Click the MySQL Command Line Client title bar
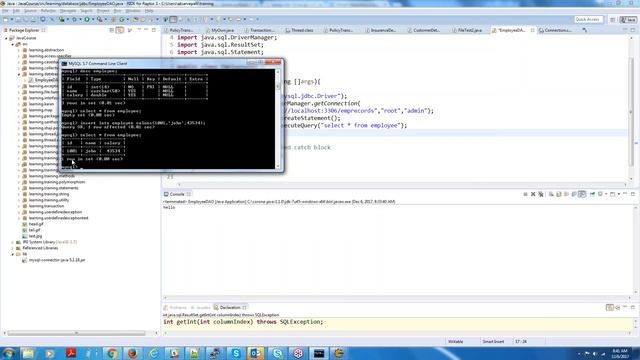The height and width of the screenshot is (360, 640). point(155,63)
